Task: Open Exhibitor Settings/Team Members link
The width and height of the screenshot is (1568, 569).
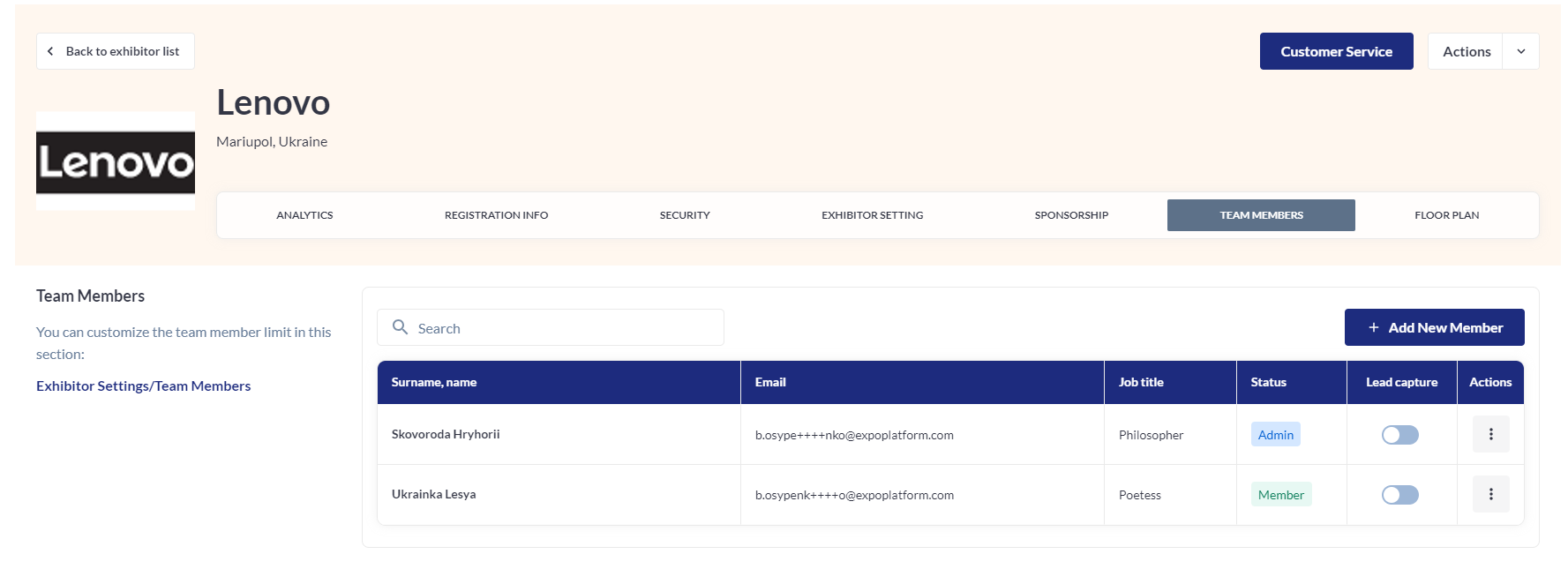Action: tap(143, 386)
